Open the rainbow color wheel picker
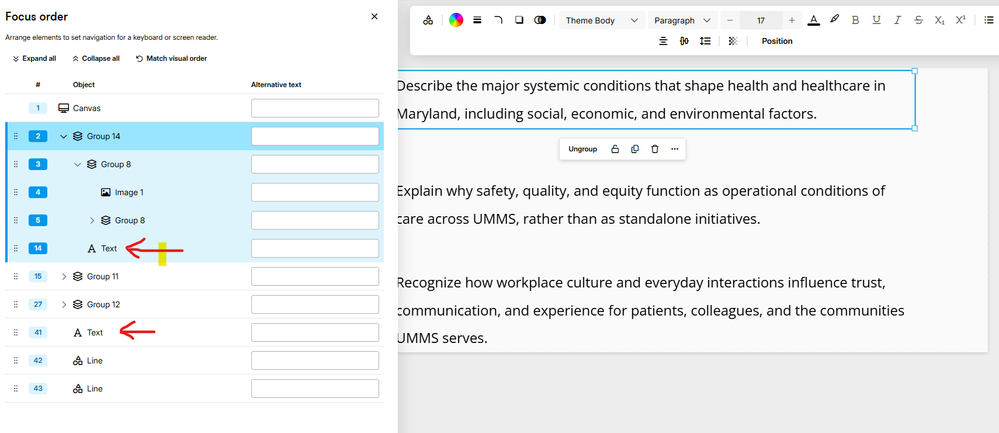Image resolution: width=999 pixels, height=433 pixels. [x=456, y=20]
